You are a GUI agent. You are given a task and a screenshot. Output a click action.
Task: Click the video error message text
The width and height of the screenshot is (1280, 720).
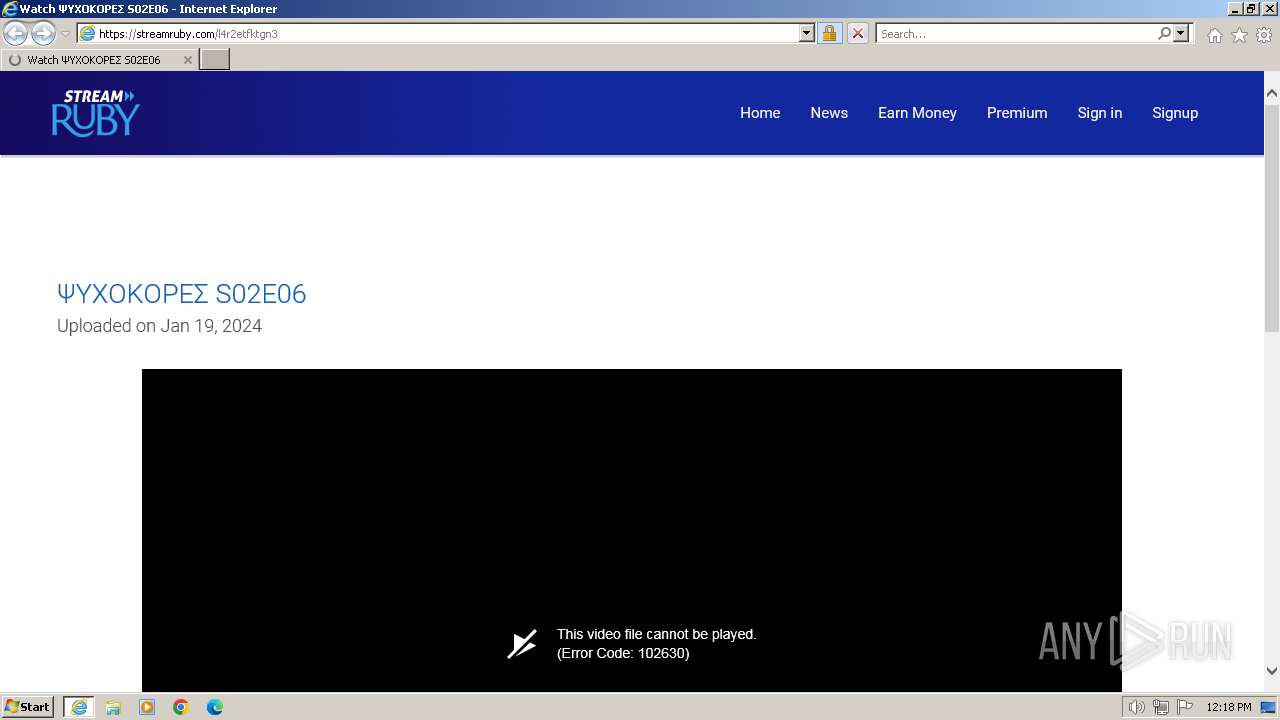click(x=657, y=644)
